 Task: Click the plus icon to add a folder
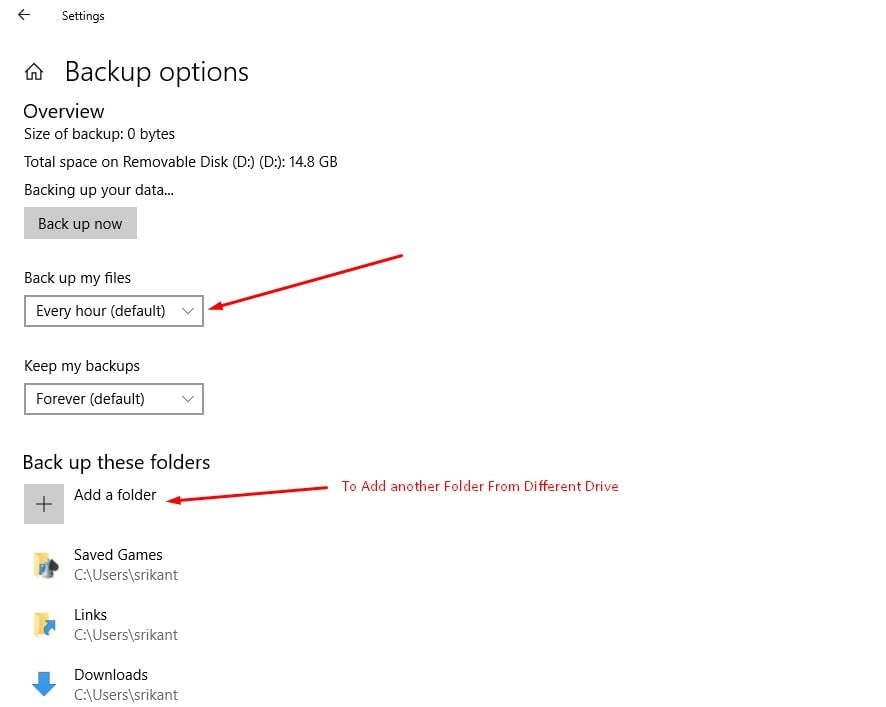click(44, 504)
